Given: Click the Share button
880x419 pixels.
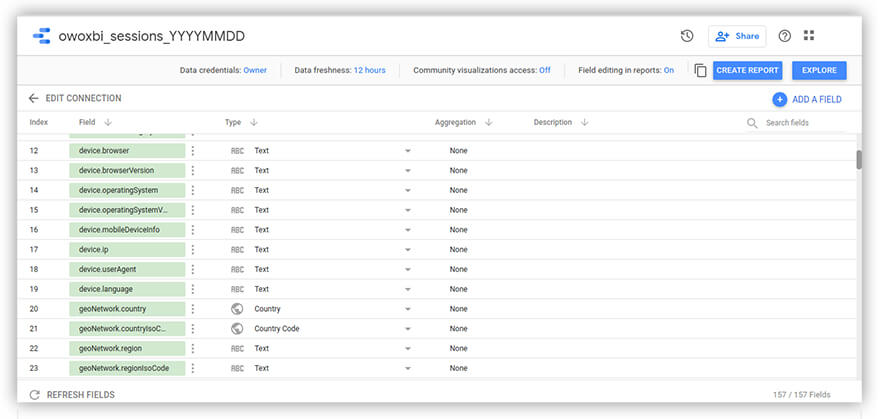Looking at the screenshot, I should [x=737, y=36].
